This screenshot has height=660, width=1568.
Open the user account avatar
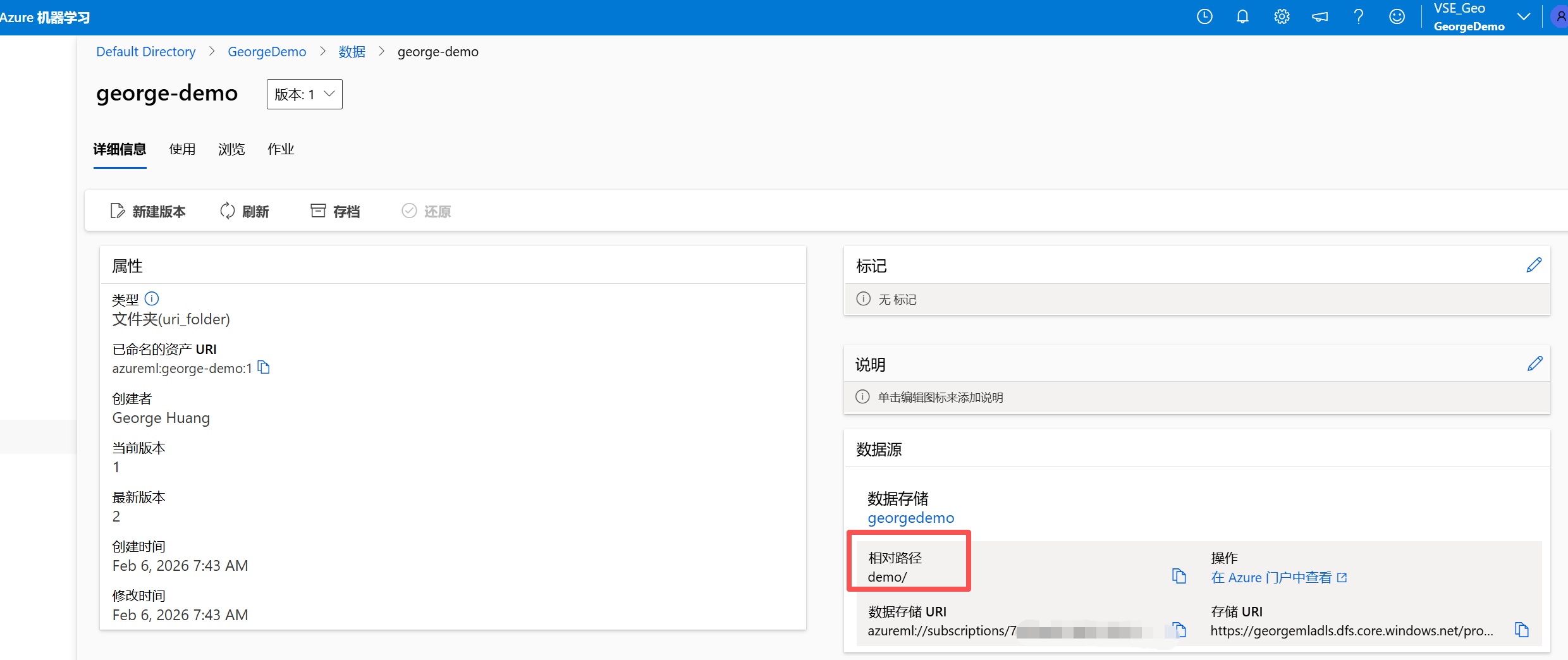click(x=1560, y=17)
